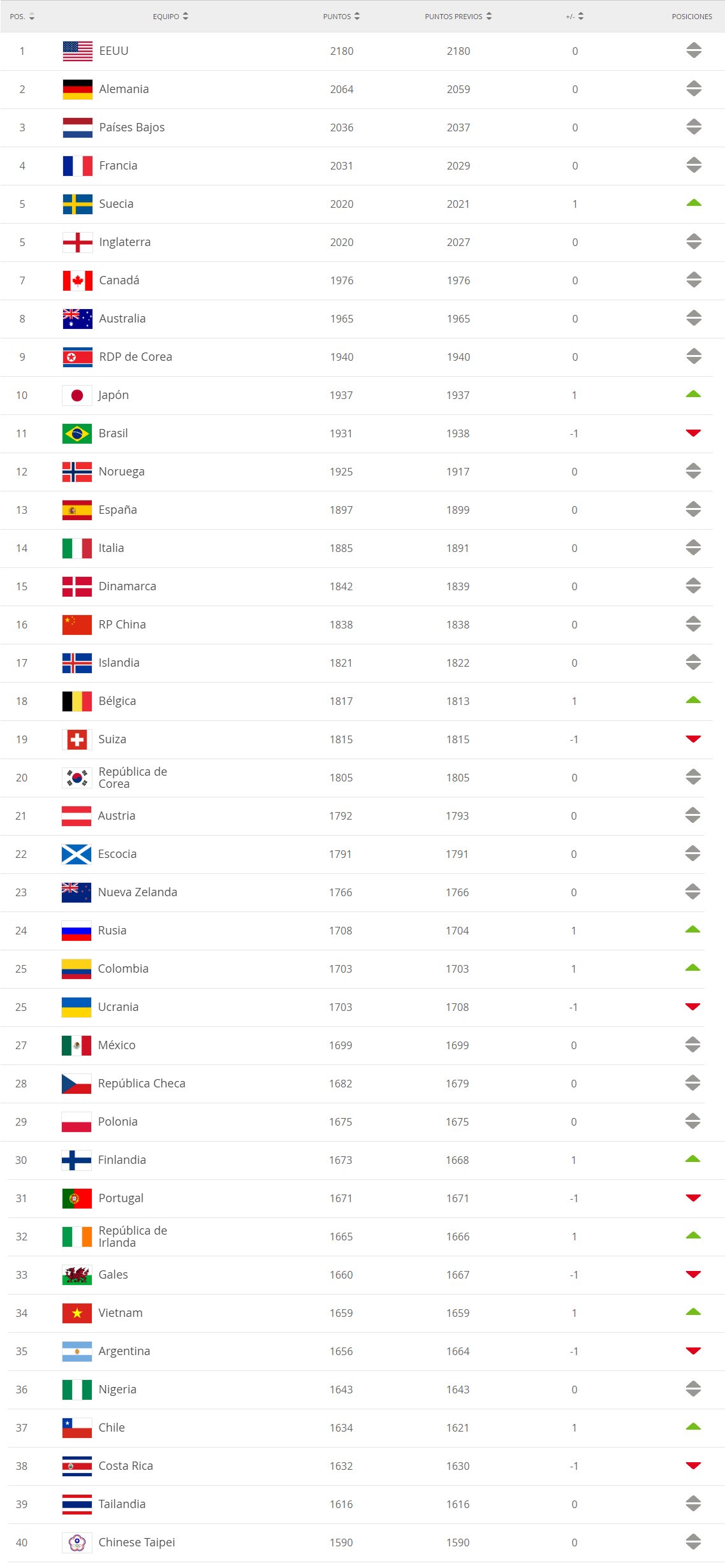Viewport: 725px width, 1568px height.
Task: Click the red down arrow for Brasil
Action: click(x=693, y=433)
